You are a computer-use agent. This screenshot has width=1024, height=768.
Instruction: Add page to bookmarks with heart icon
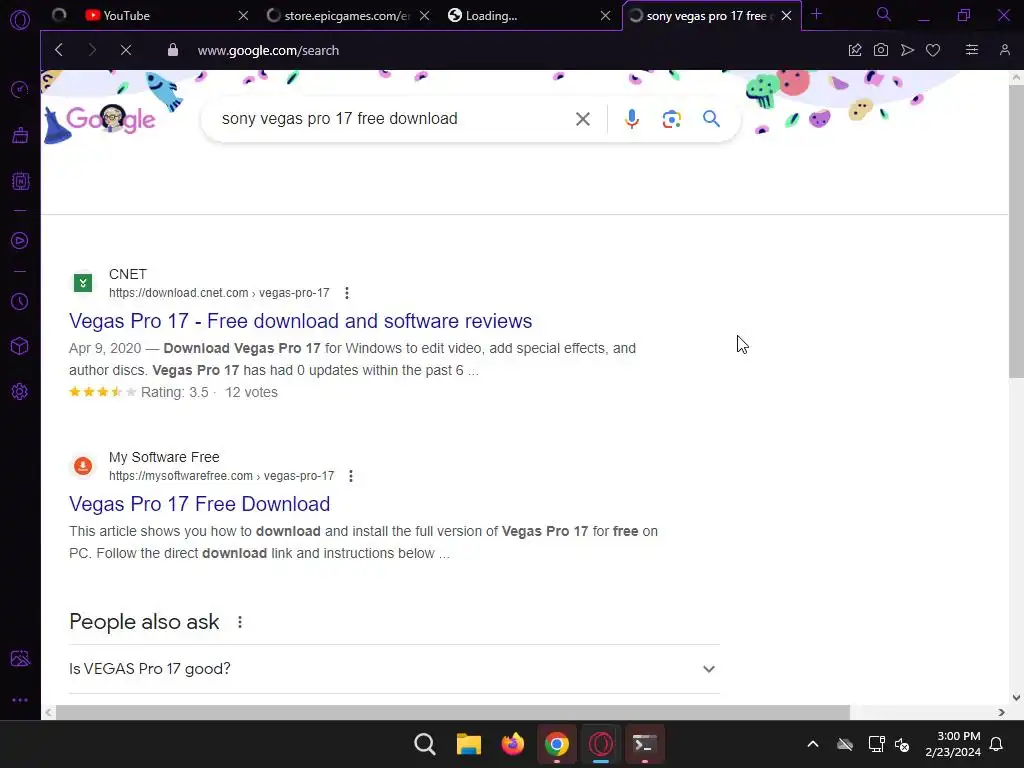pyautogui.click(x=933, y=50)
